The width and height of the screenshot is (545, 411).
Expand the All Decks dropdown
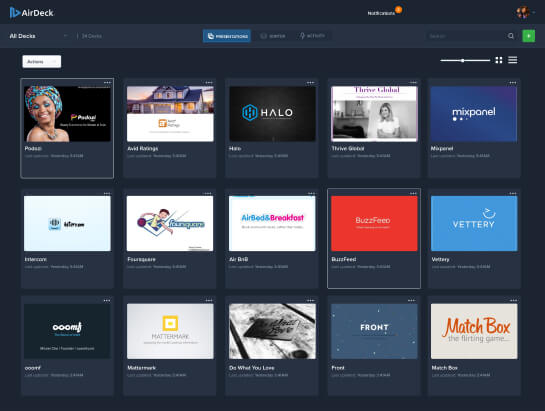38,36
